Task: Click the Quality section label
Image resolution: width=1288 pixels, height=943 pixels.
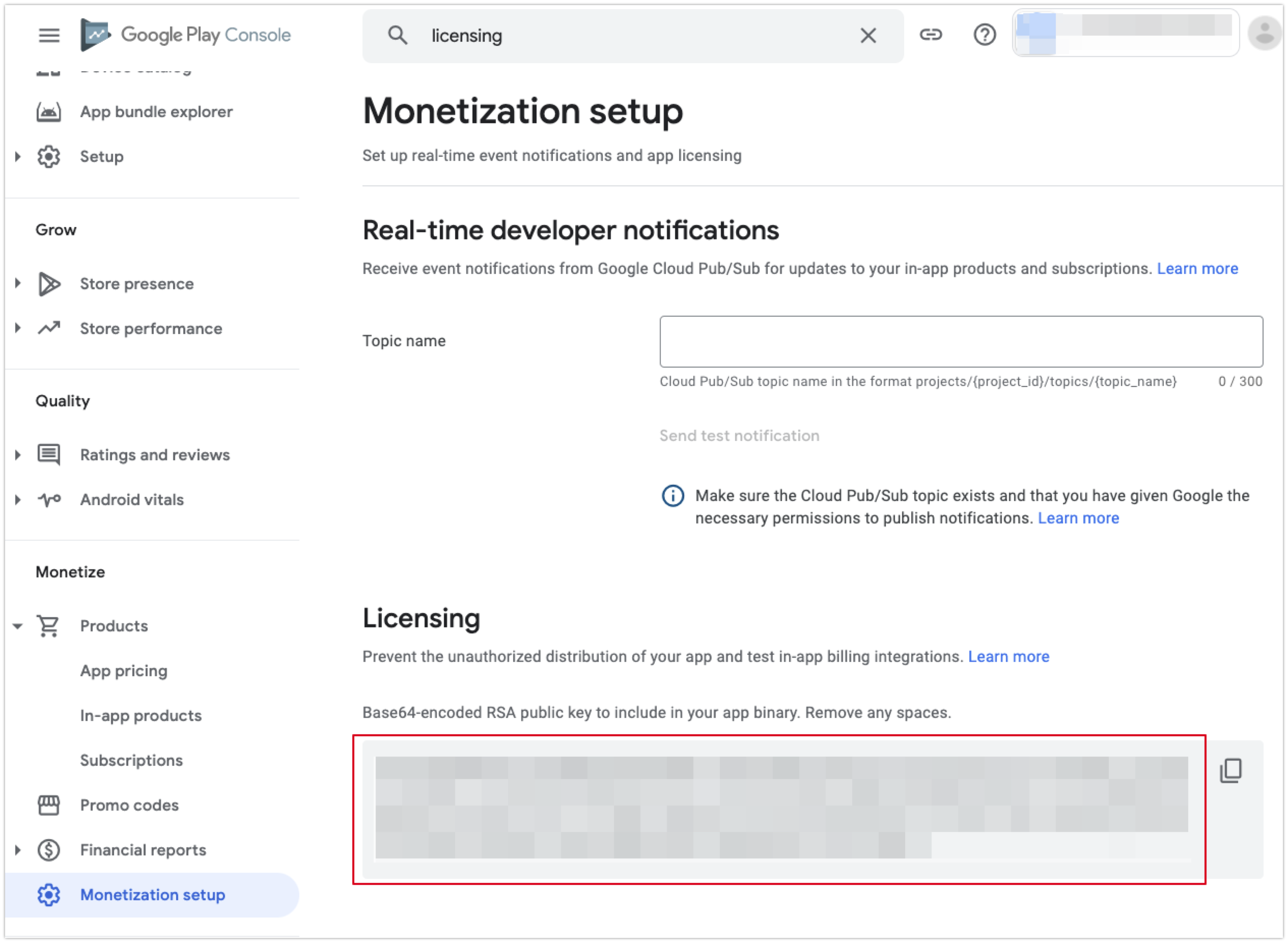Action: 63,401
